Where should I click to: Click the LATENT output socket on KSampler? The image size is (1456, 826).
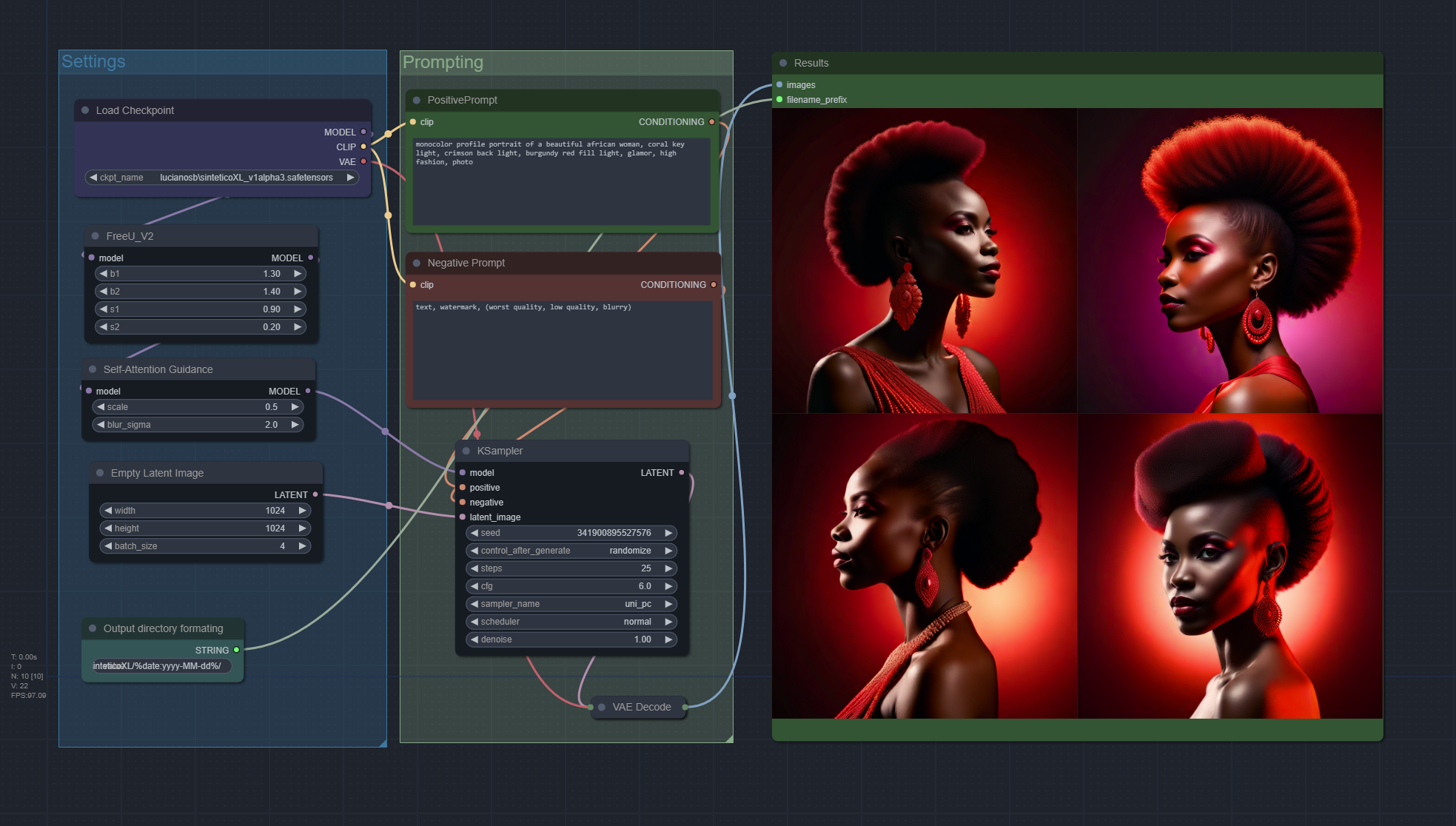pyautogui.click(x=681, y=472)
